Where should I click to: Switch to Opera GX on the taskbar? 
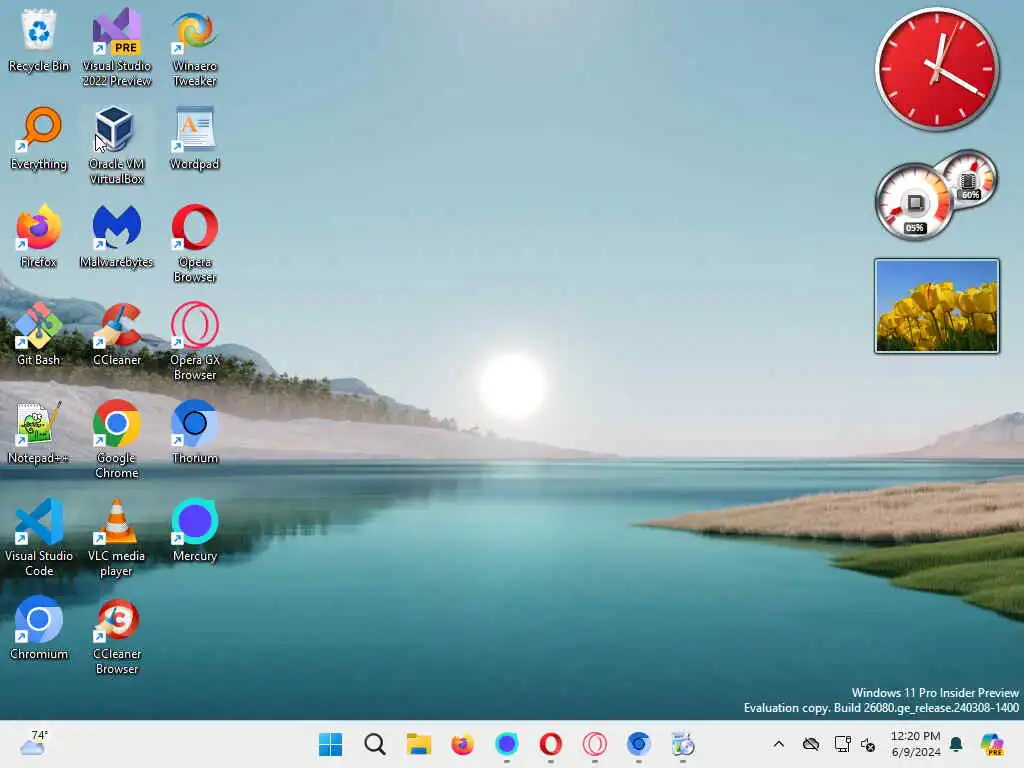click(x=595, y=744)
